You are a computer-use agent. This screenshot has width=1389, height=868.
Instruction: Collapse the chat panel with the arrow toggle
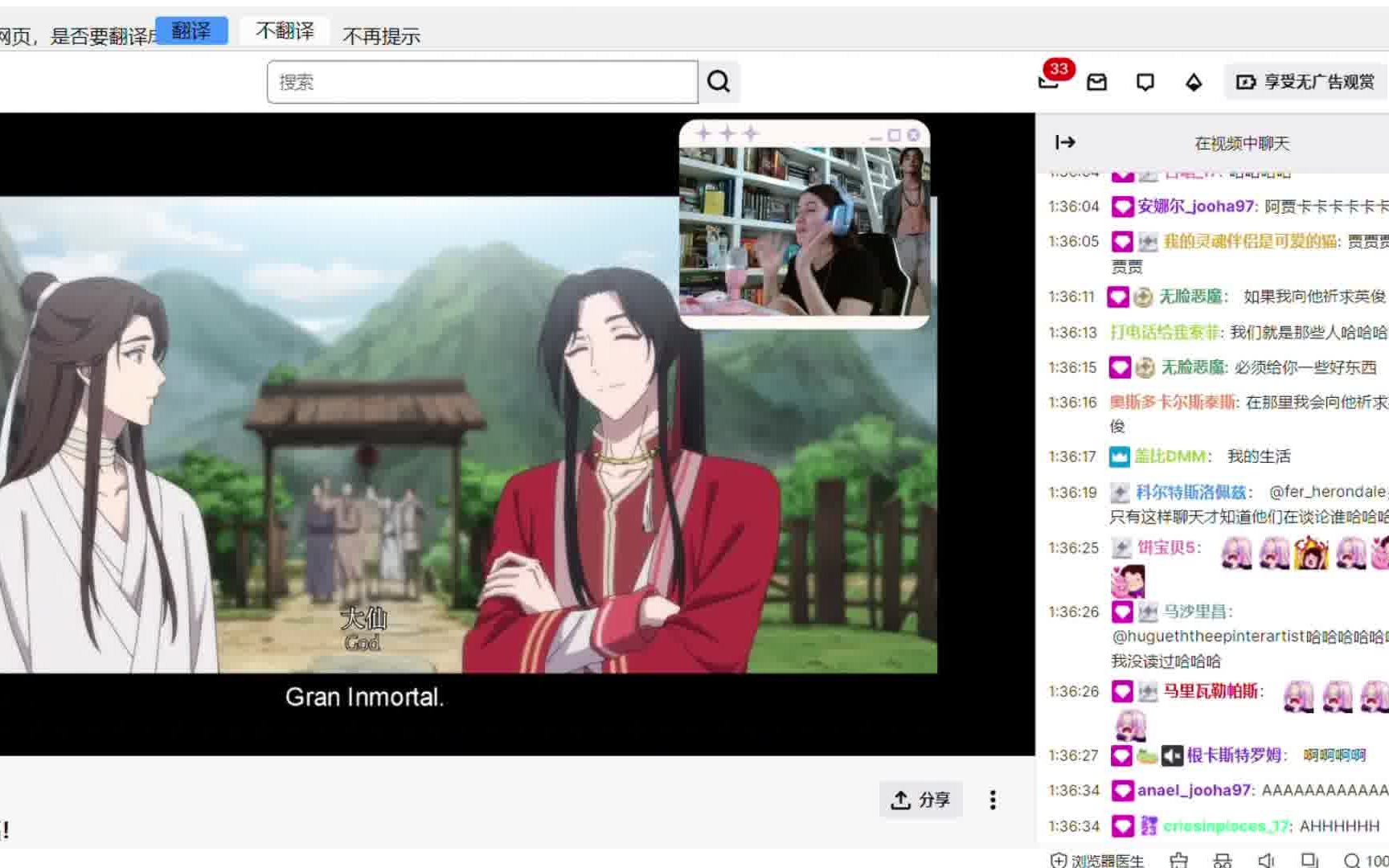[1066, 142]
